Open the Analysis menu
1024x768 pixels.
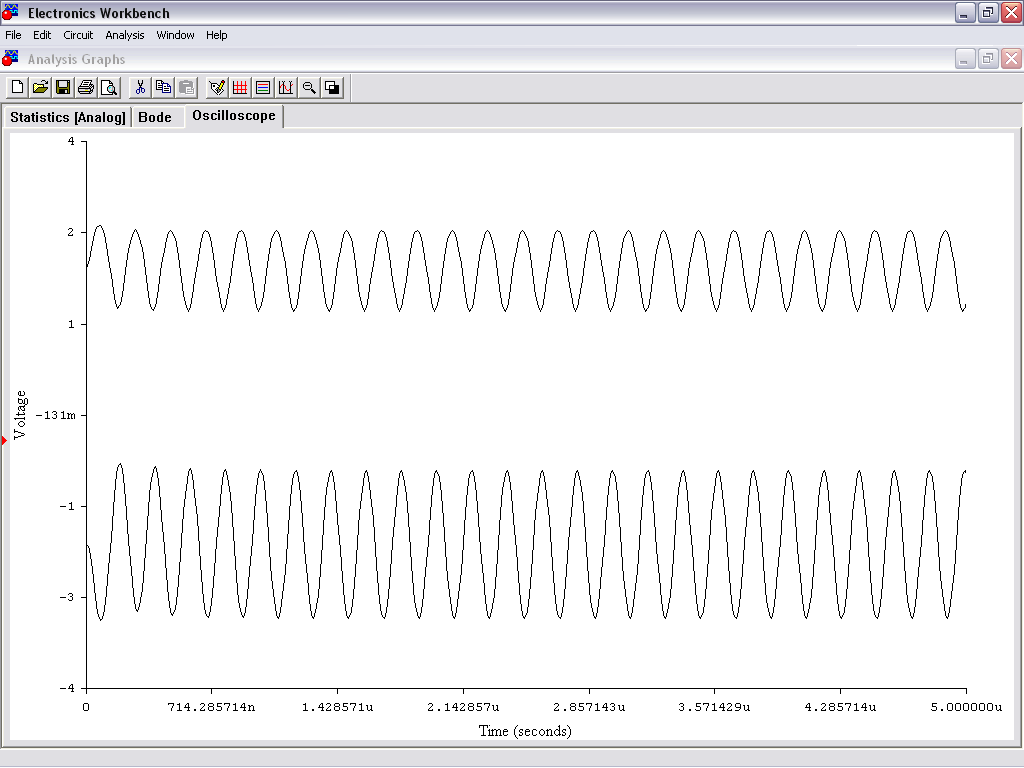tap(125, 35)
